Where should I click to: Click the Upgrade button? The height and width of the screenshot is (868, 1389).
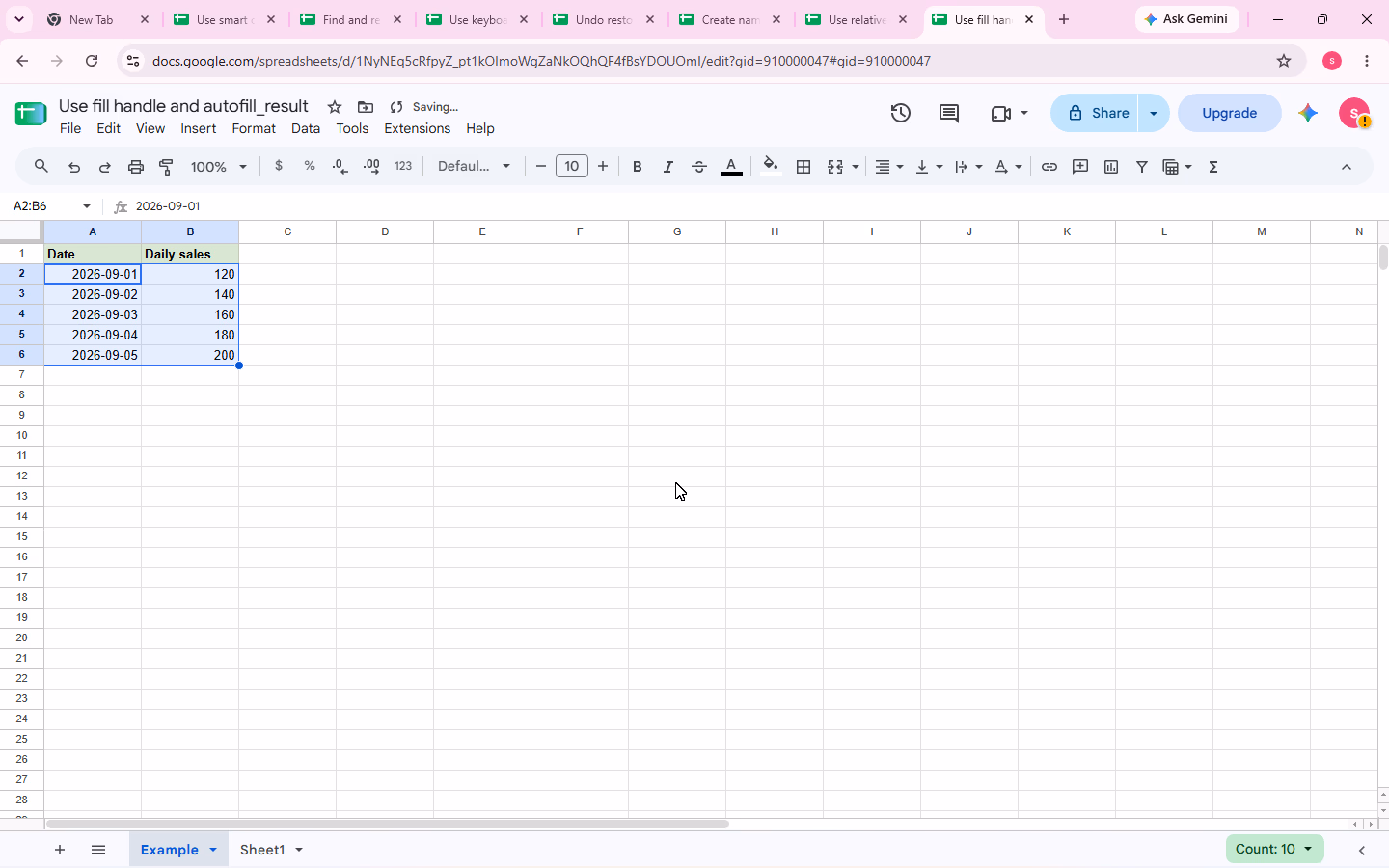click(1230, 113)
